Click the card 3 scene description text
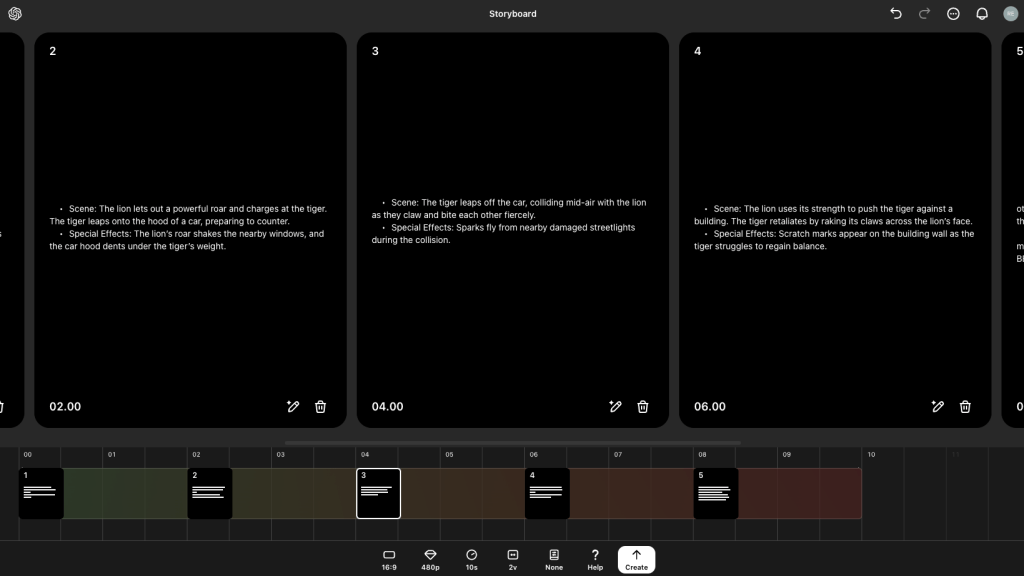Image resolution: width=1024 pixels, height=576 pixels. [509, 221]
